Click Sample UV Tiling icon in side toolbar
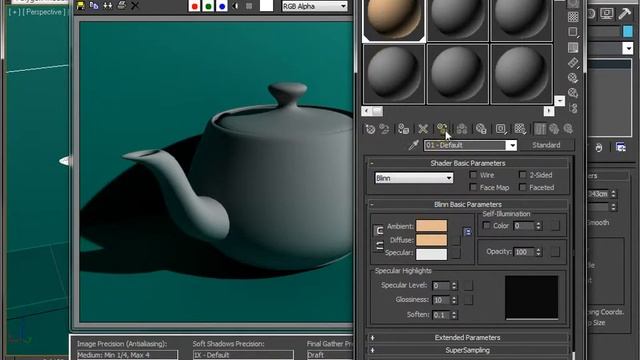Screen dimensions: 640x360 tap(573, 32)
